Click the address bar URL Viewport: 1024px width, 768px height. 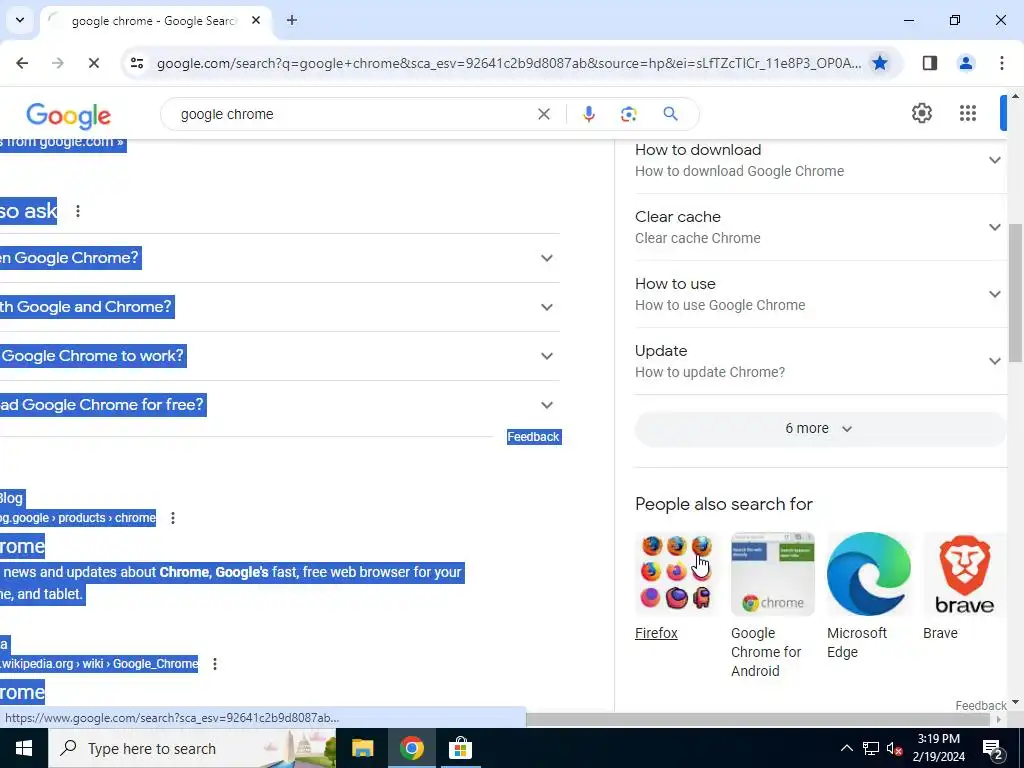[508, 63]
